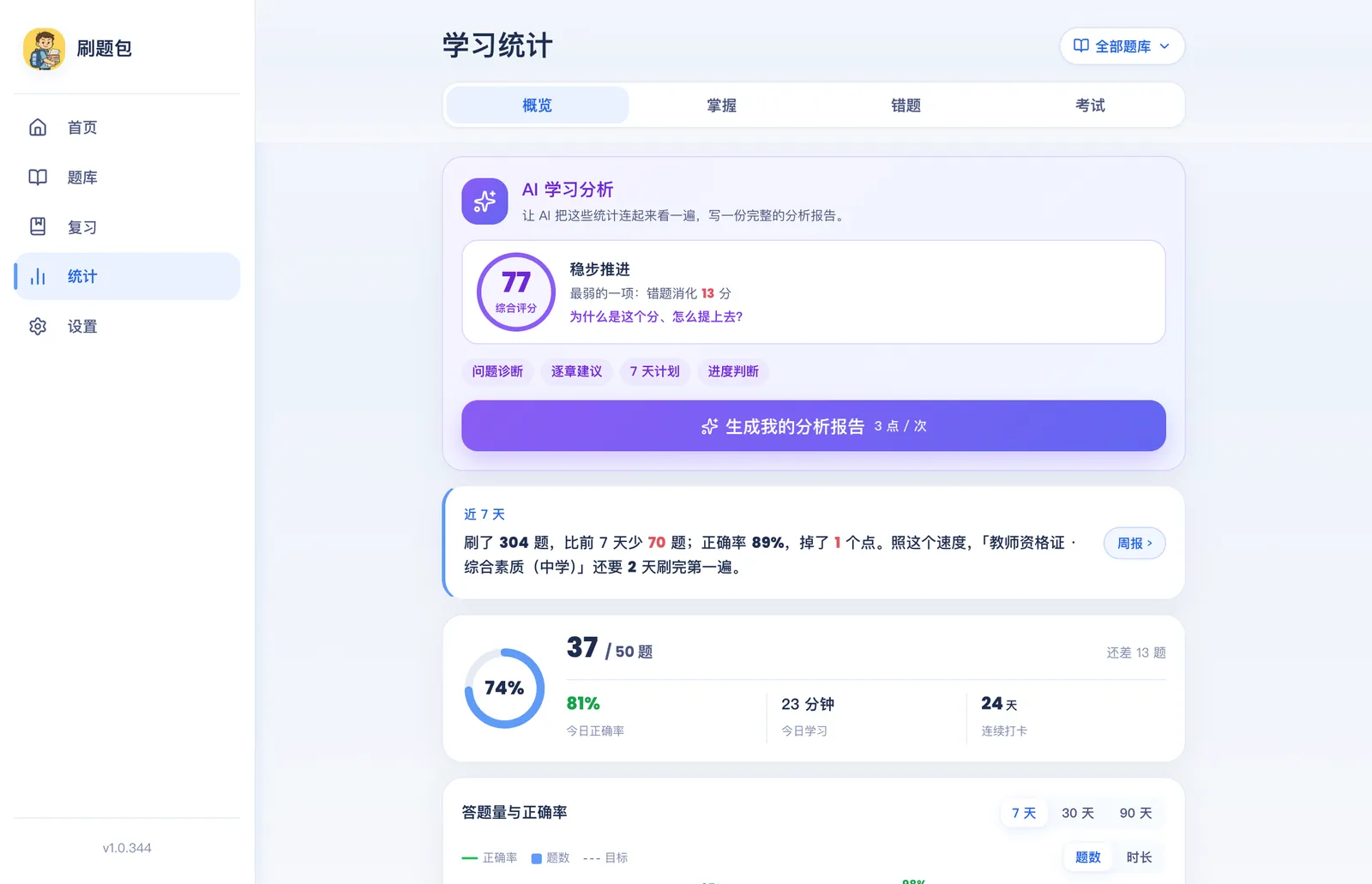Click the link 为什么是这个分、怎么提上去?

(656, 316)
